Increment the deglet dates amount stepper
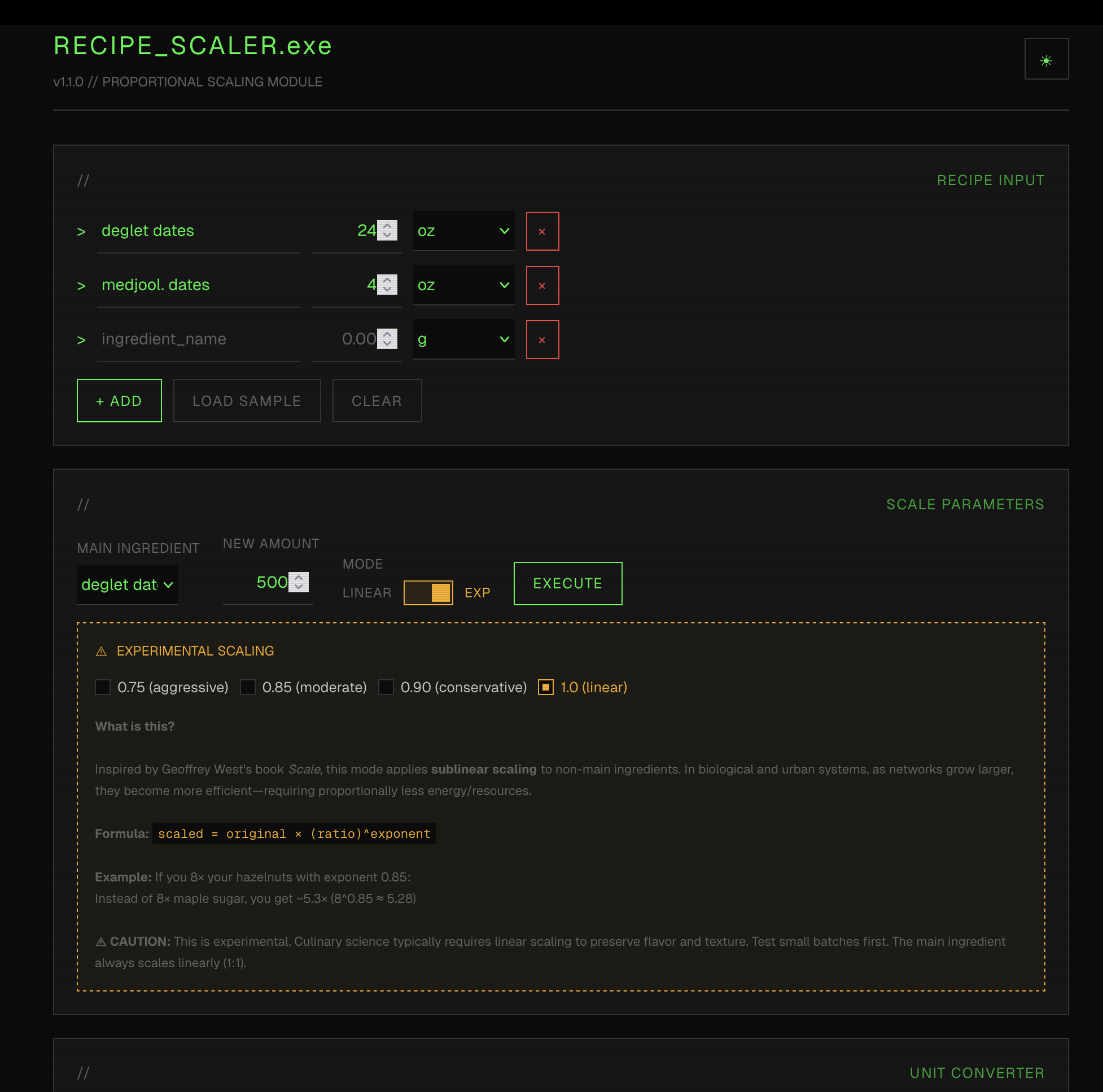Image resolution: width=1103 pixels, height=1092 pixels. point(387,226)
